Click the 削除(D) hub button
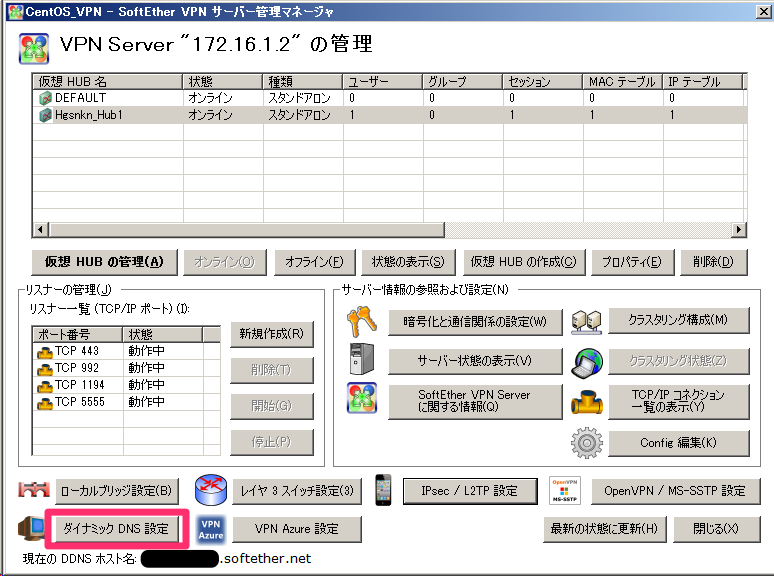 [713, 262]
